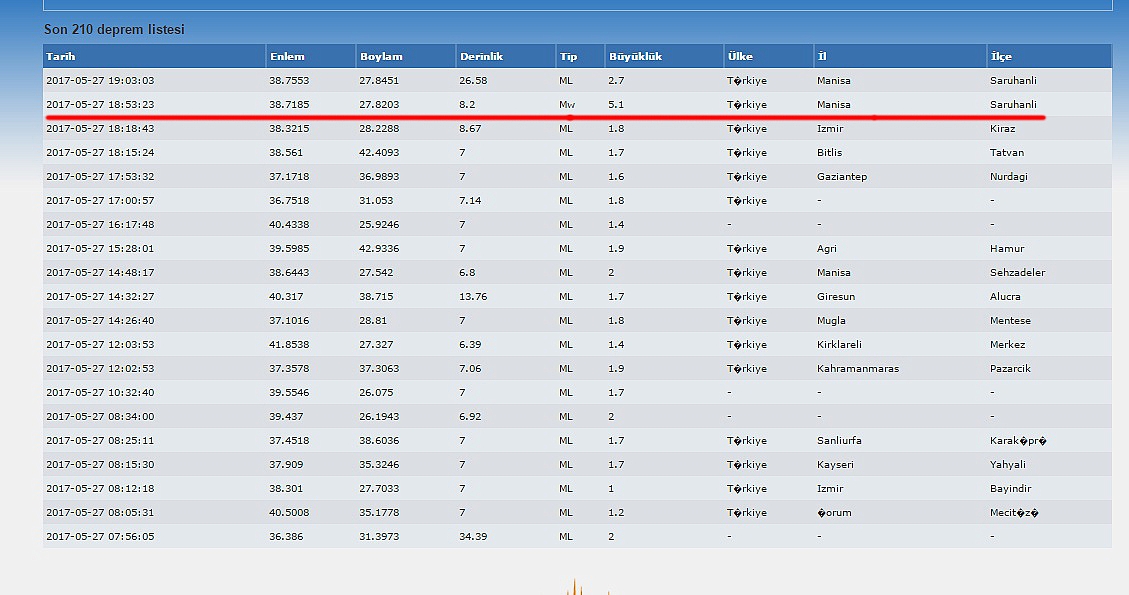Select the date 2017-05-27 19:03:03
Viewport: 1129px width, 595px height.
tap(100, 81)
